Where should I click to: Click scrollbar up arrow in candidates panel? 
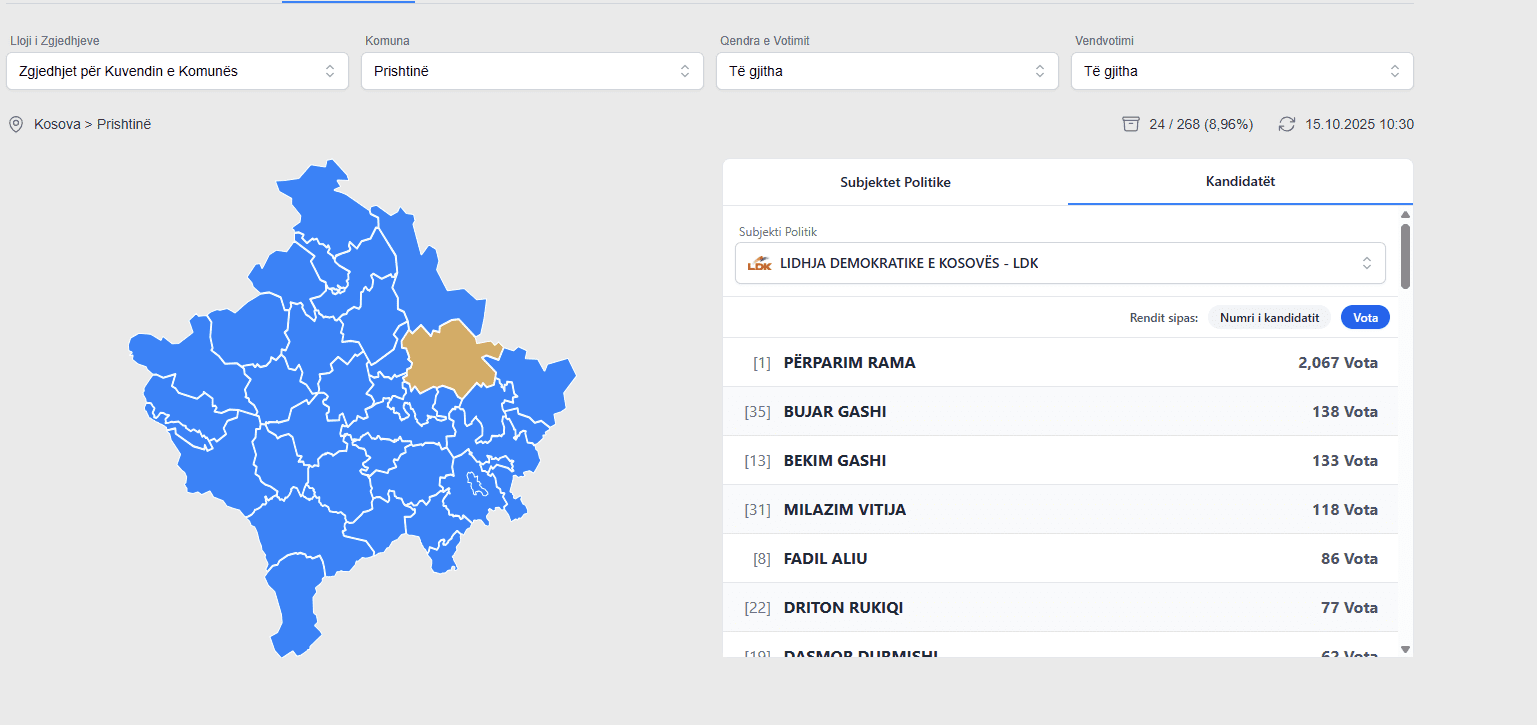pos(1405,215)
